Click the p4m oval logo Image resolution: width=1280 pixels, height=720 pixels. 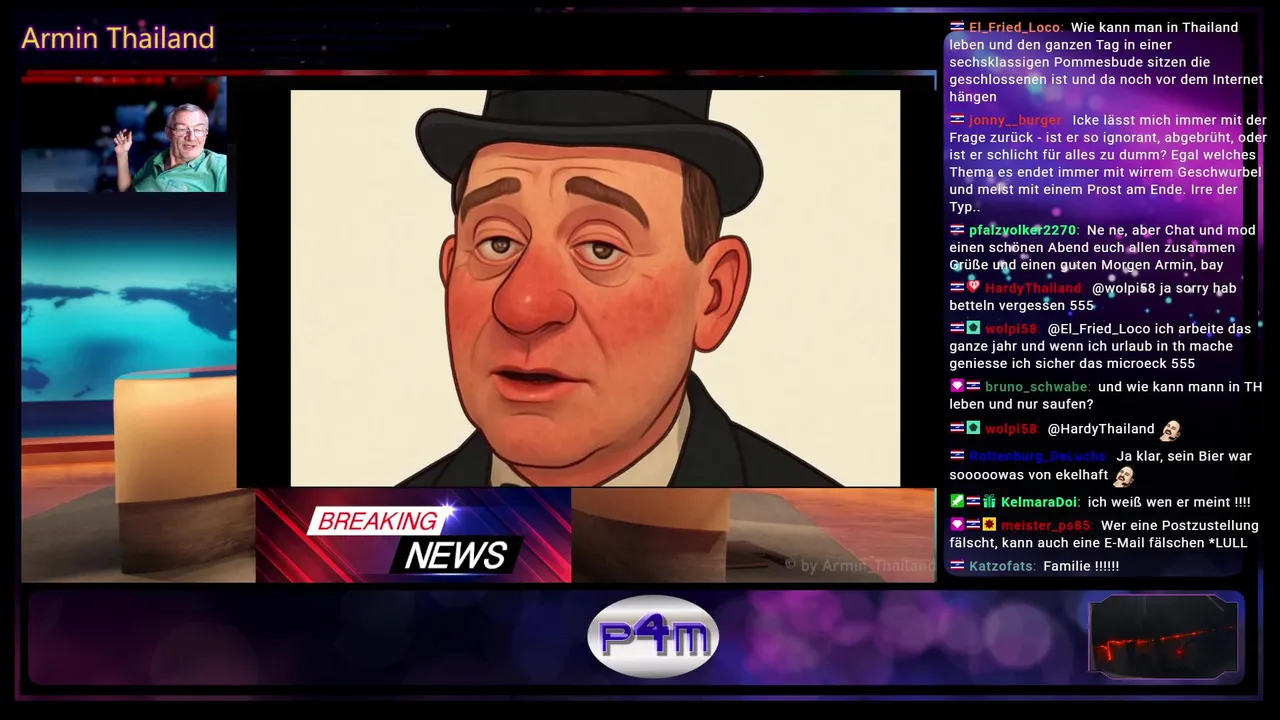point(653,637)
